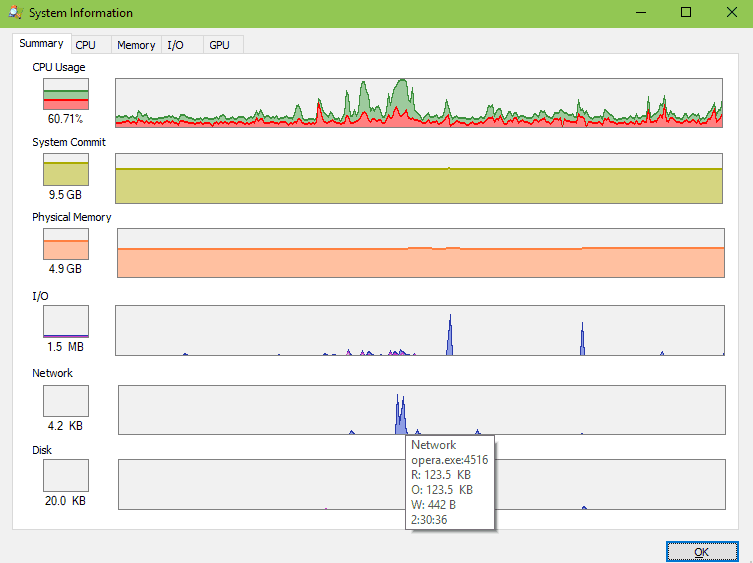The height and width of the screenshot is (563, 753).
Task: Click the Physical Memory history graph
Action: pyautogui.click(x=421, y=253)
